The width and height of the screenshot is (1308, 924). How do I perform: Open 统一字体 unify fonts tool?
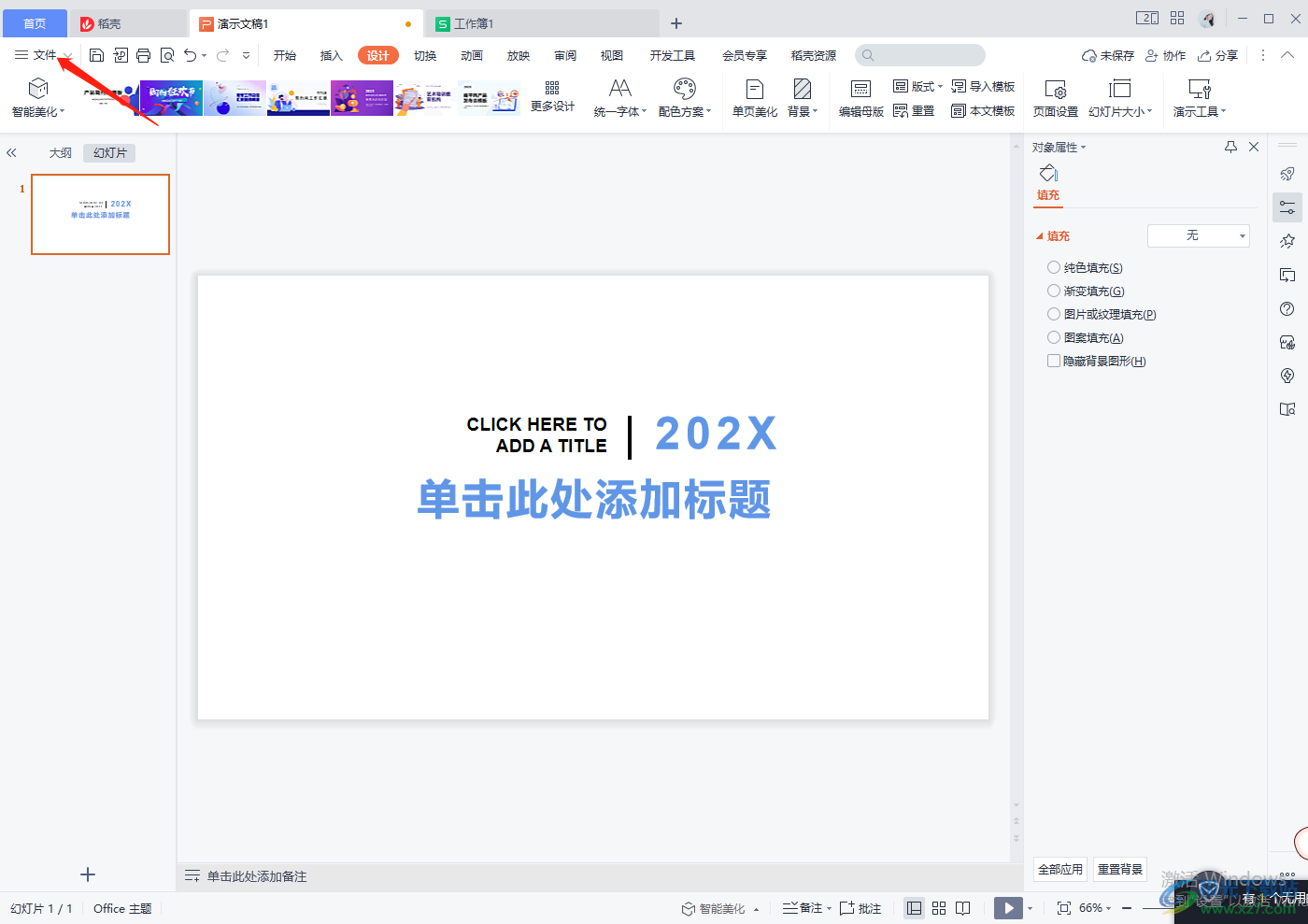(619, 97)
